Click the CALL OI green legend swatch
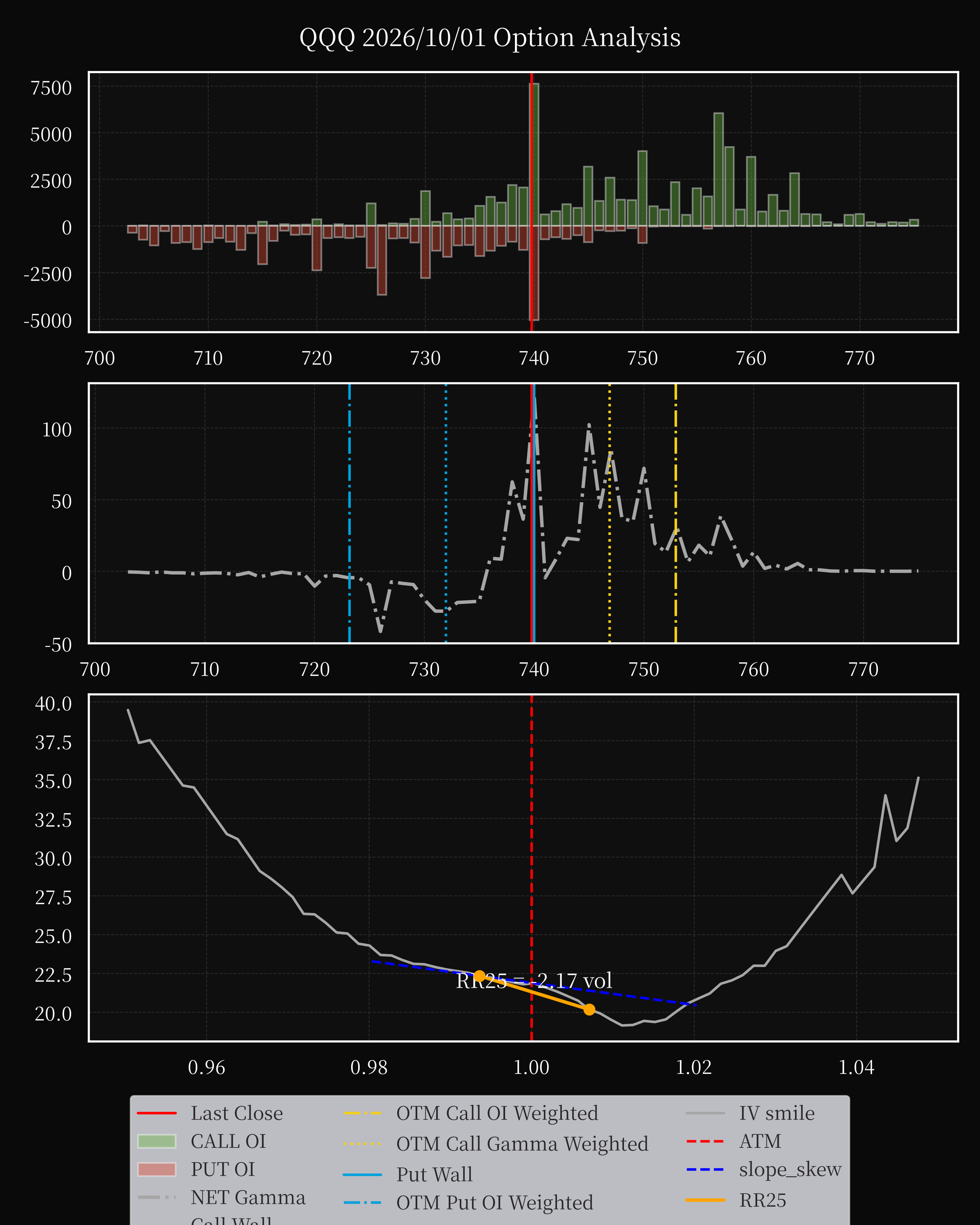 (x=156, y=1141)
